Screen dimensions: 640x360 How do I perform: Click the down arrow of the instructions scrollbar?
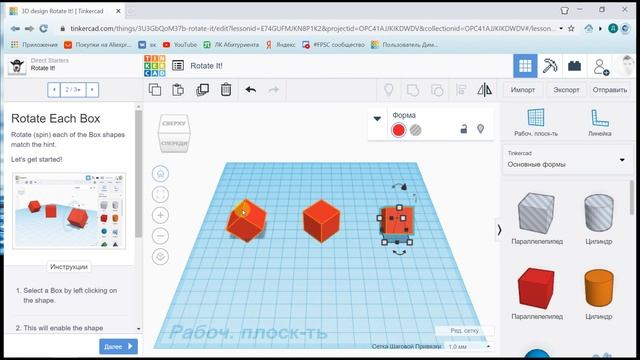138,329
